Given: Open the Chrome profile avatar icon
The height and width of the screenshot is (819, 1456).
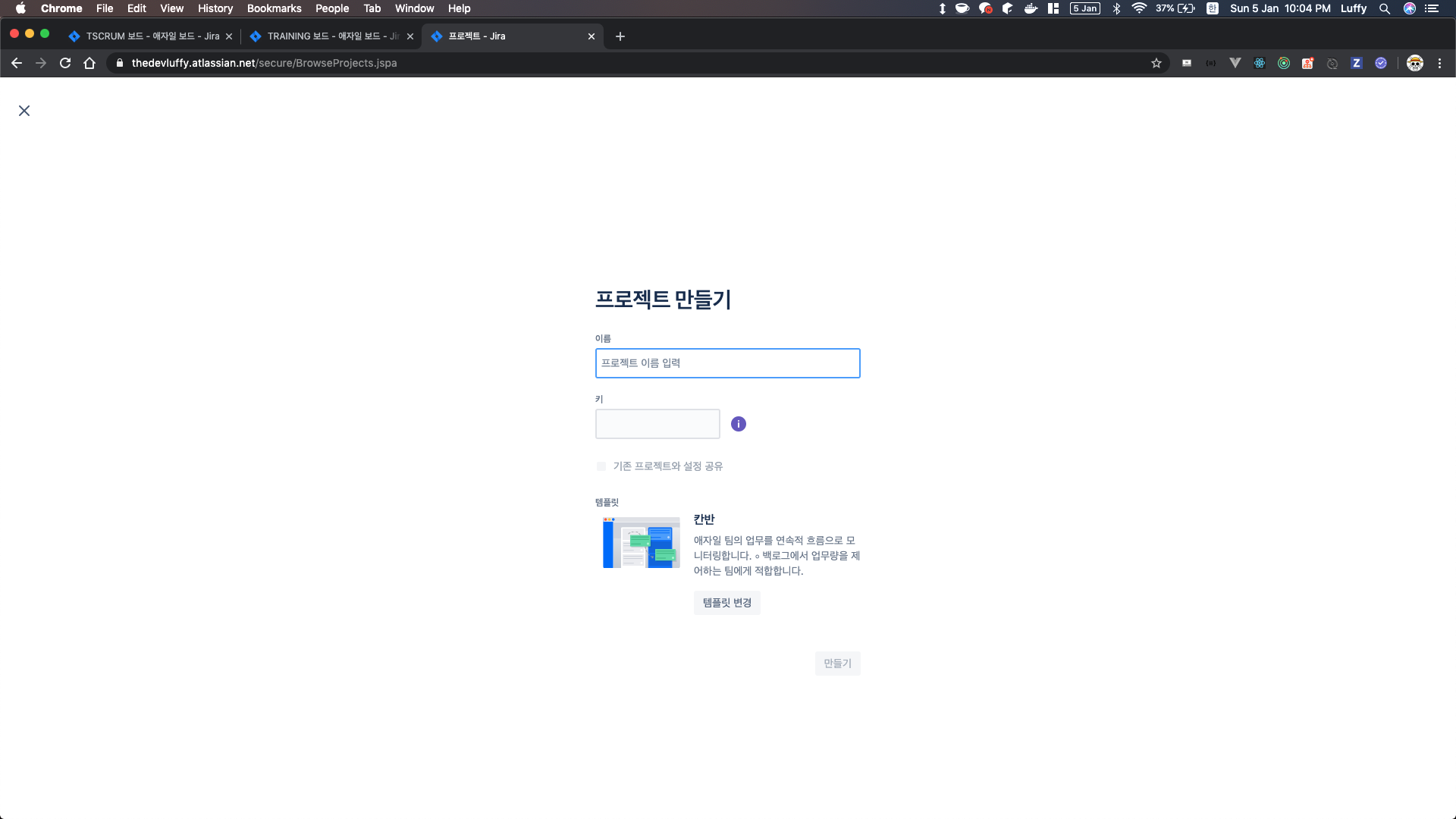Looking at the screenshot, I should tap(1414, 63).
